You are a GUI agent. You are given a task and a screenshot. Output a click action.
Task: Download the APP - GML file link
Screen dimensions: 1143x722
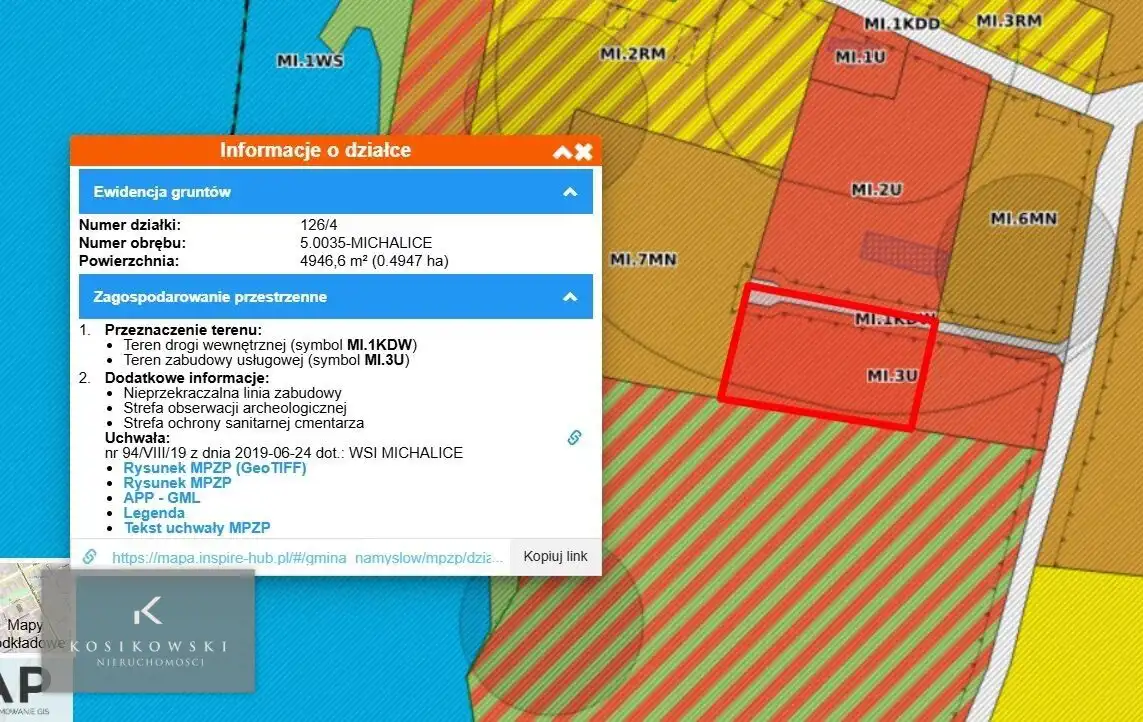(x=161, y=498)
